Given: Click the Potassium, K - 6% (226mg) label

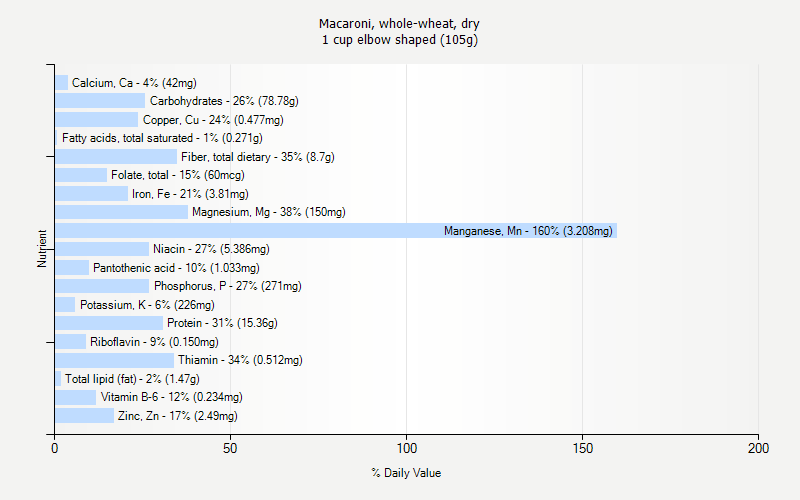Looking at the screenshot, I should click(x=147, y=305).
